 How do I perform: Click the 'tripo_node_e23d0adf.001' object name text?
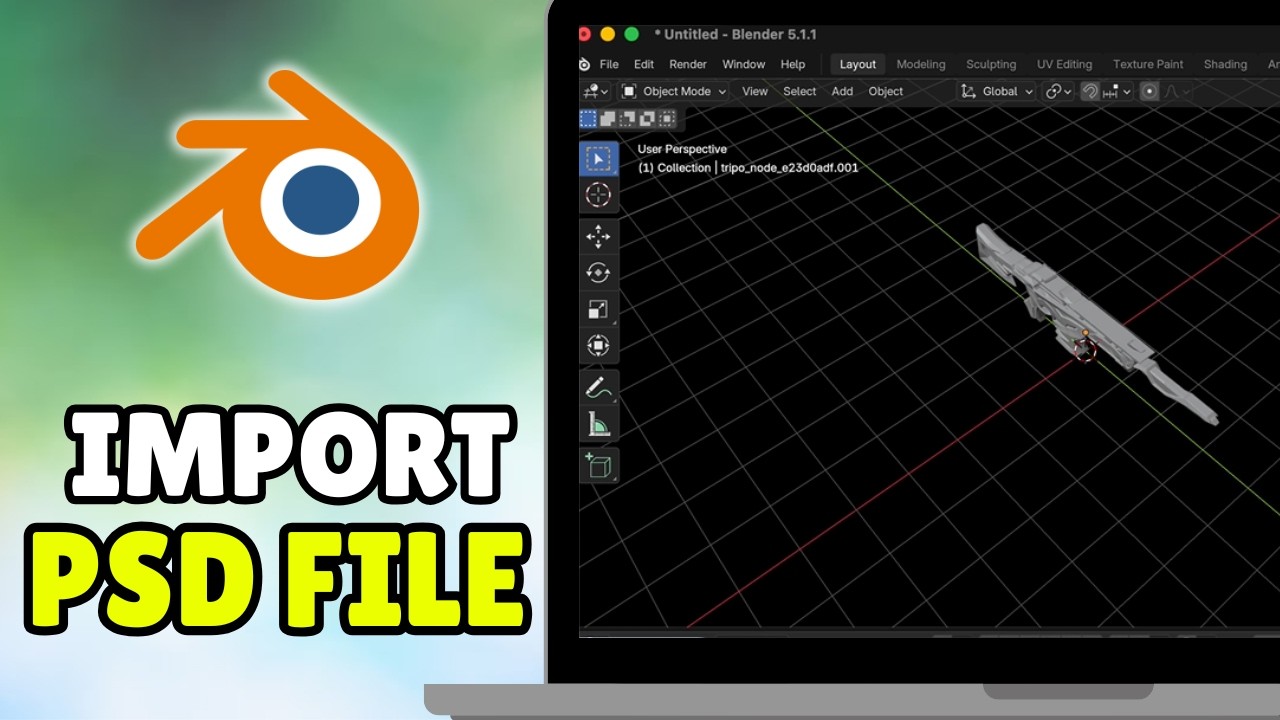pos(789,168)
